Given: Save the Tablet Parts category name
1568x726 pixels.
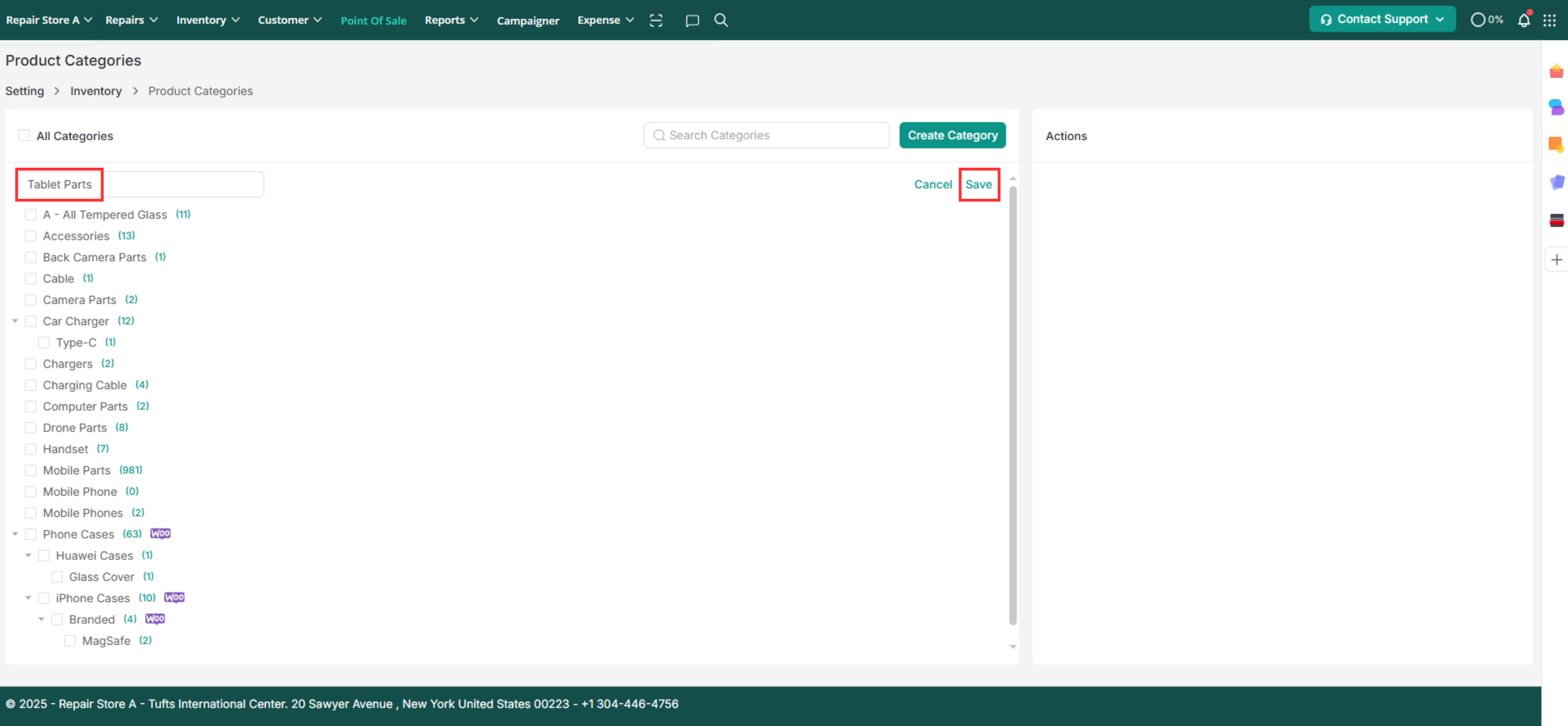Looking at the screenshot, I should (x=978, y=184).
